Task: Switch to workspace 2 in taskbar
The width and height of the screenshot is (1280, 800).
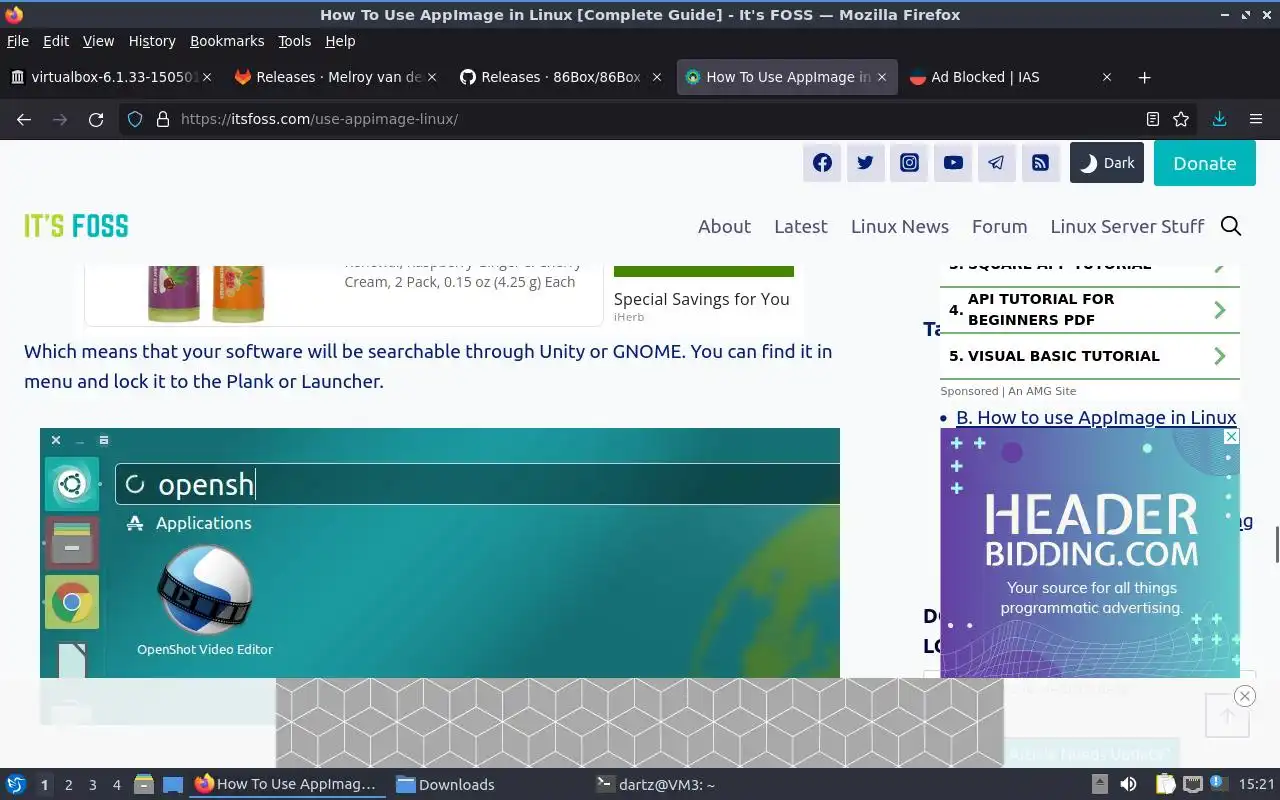Action: point(68,785)
